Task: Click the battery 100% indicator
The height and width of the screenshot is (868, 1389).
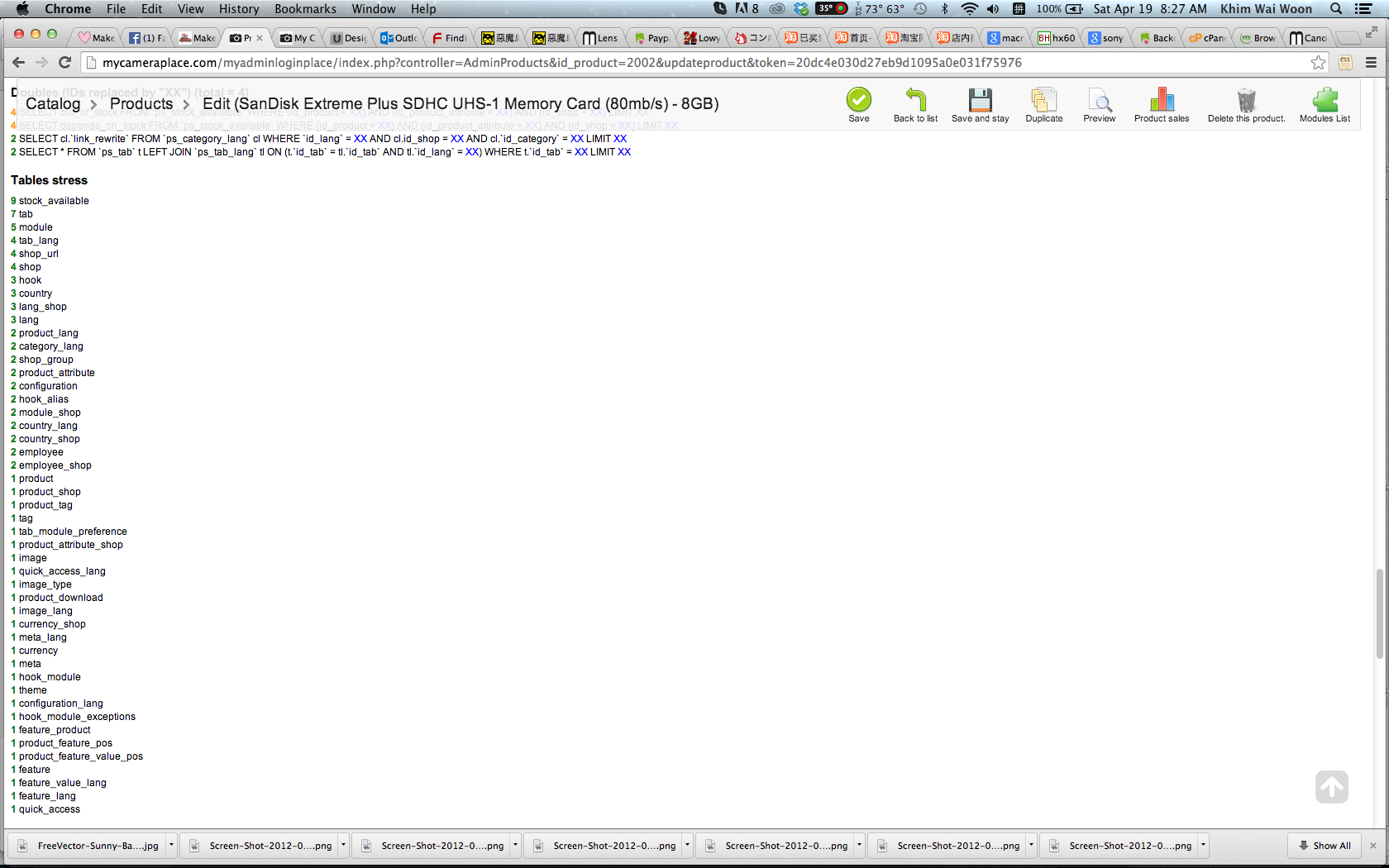Action: 1060,9
